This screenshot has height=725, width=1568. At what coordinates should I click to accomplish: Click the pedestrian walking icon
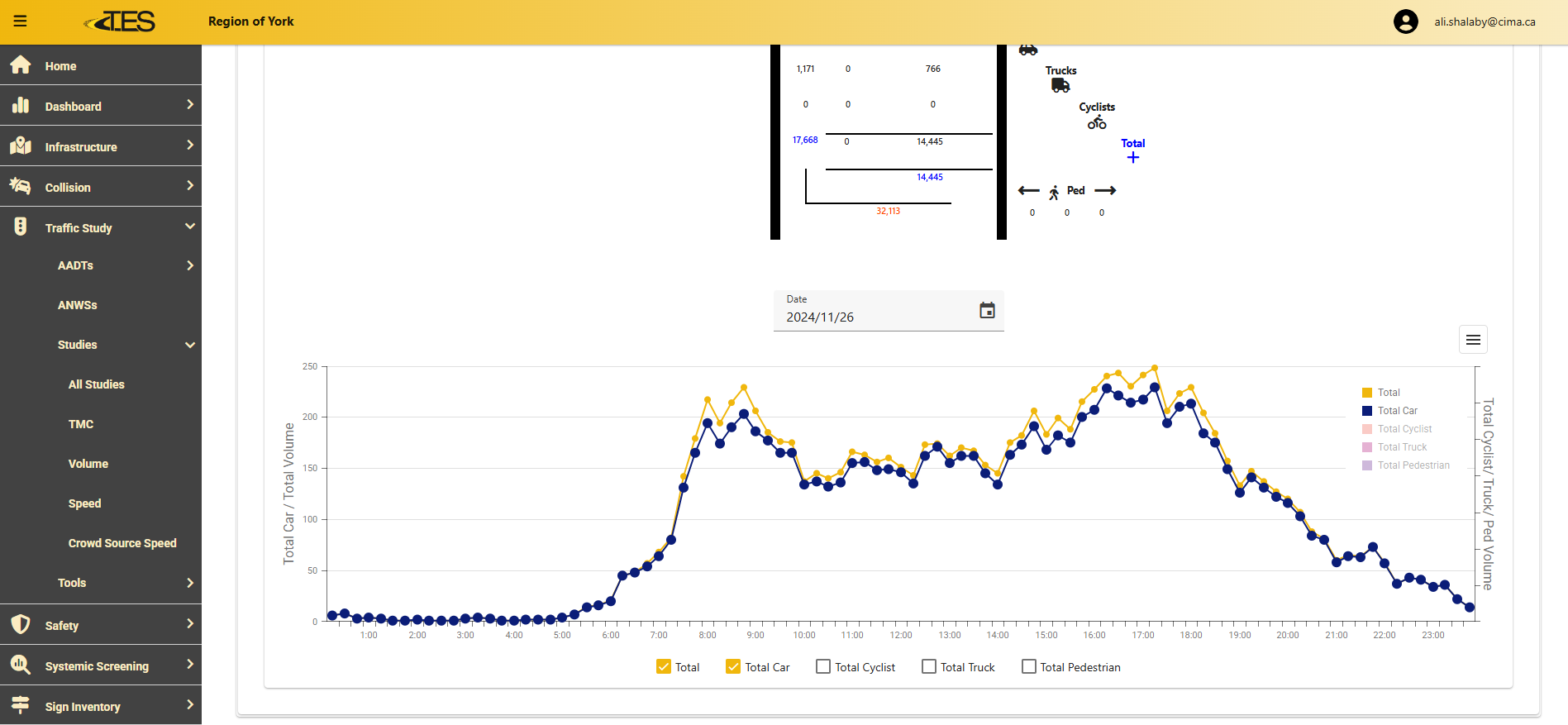(1054, 193)
